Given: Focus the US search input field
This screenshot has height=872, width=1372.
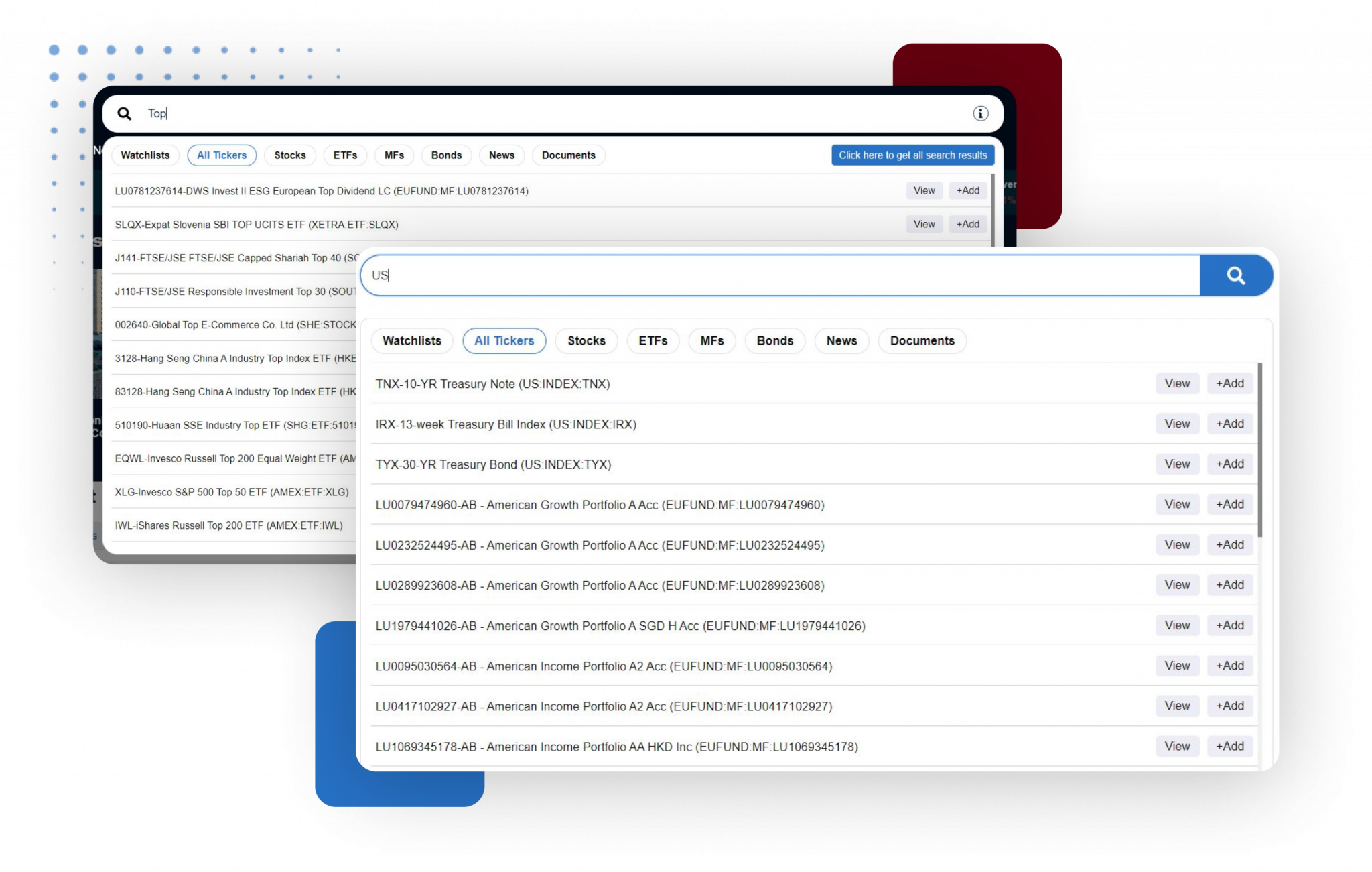Looking at the screenshot, I should coord(780,275).
